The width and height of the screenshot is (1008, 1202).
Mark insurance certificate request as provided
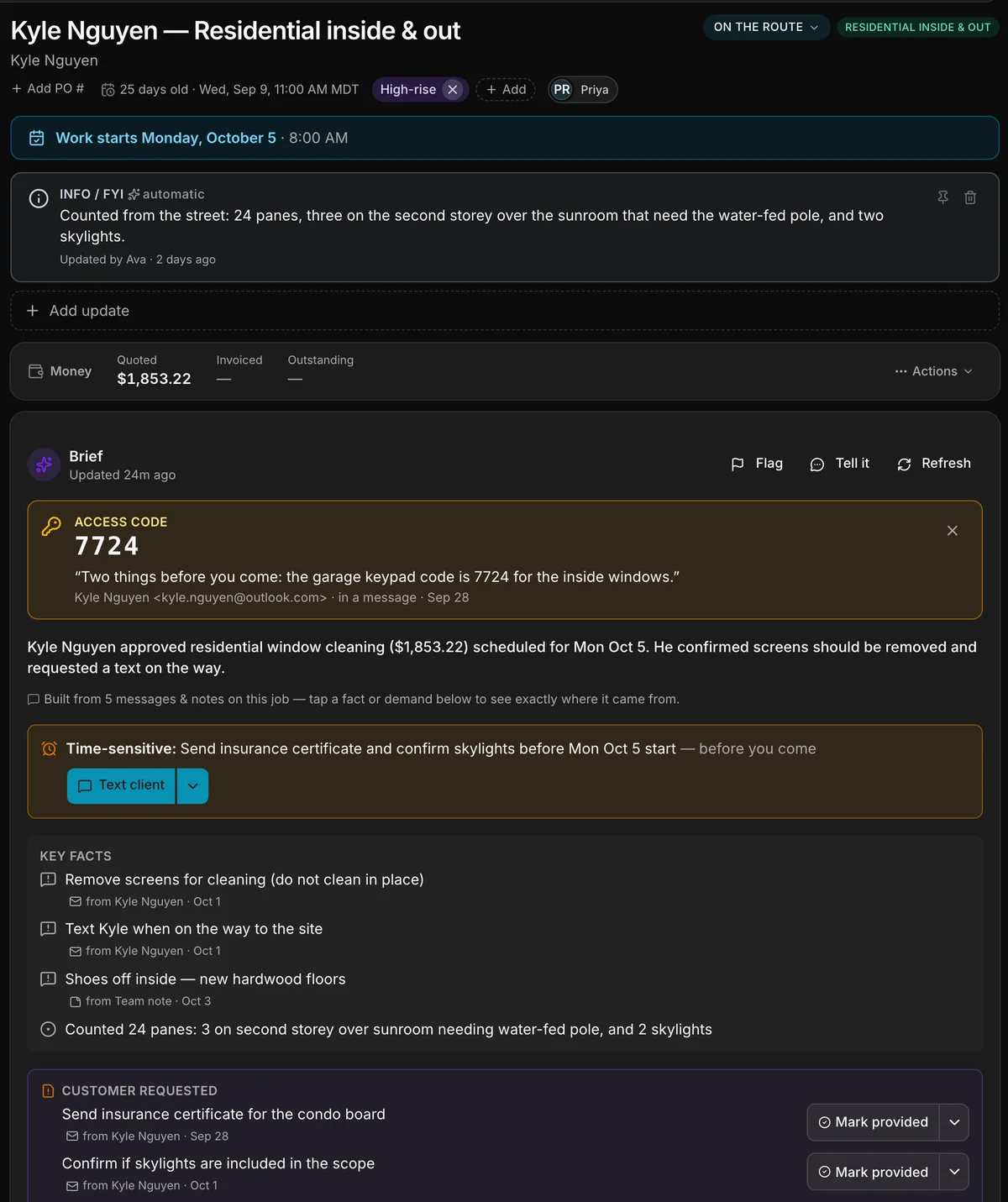coord(873,1122)
